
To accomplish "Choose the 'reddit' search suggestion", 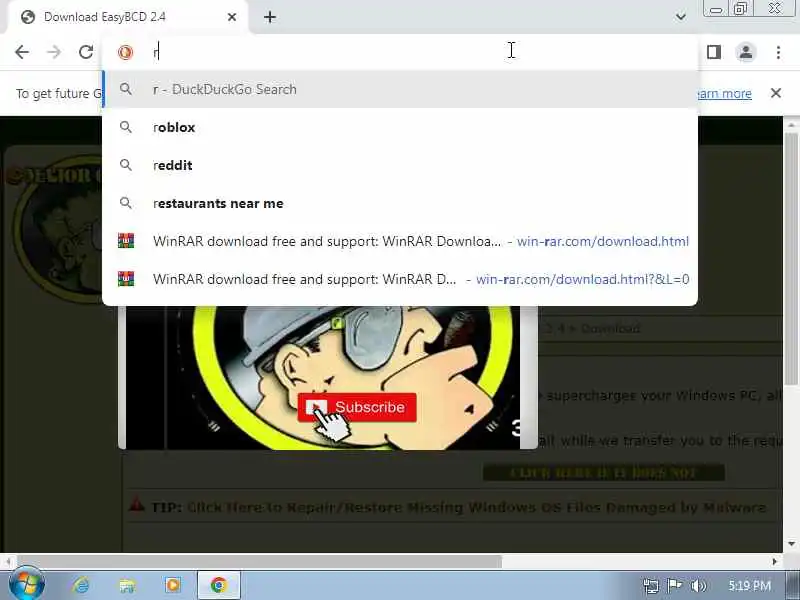I will tap(400, 165).
